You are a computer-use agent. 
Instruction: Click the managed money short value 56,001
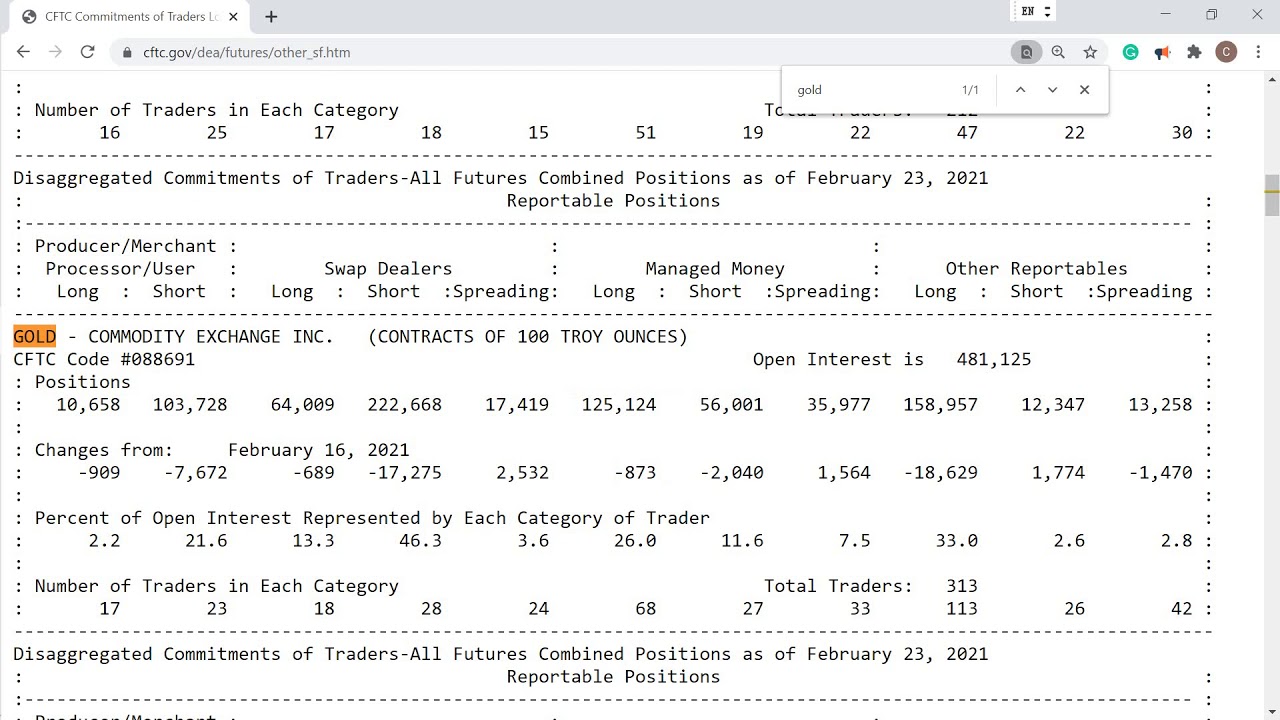point(731,404)
